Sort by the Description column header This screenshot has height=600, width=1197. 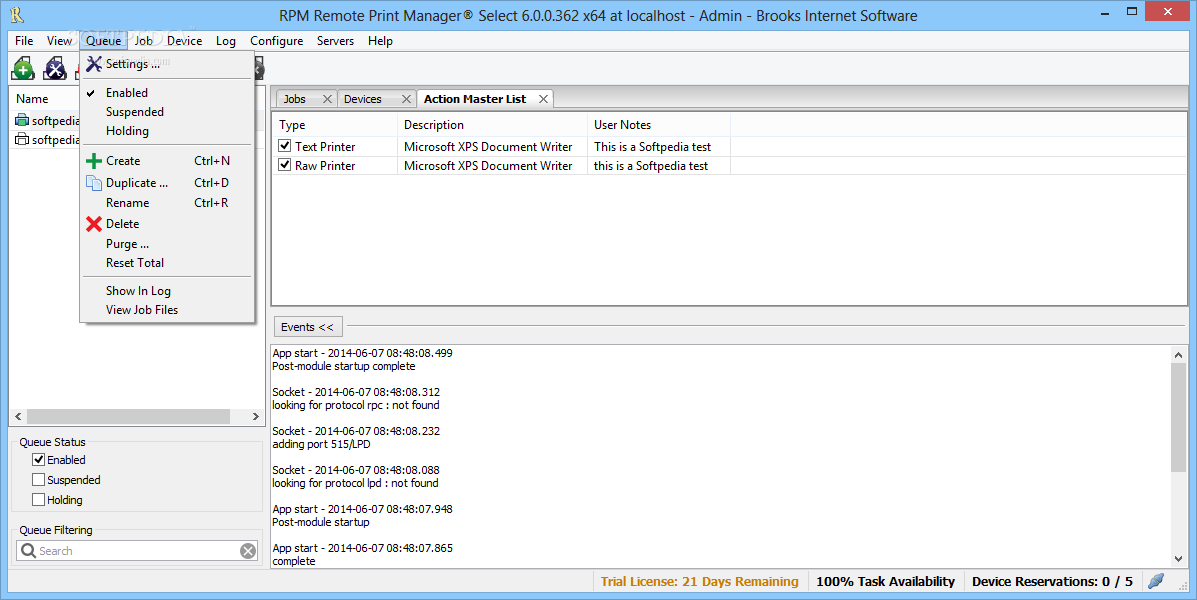[492, 124]
